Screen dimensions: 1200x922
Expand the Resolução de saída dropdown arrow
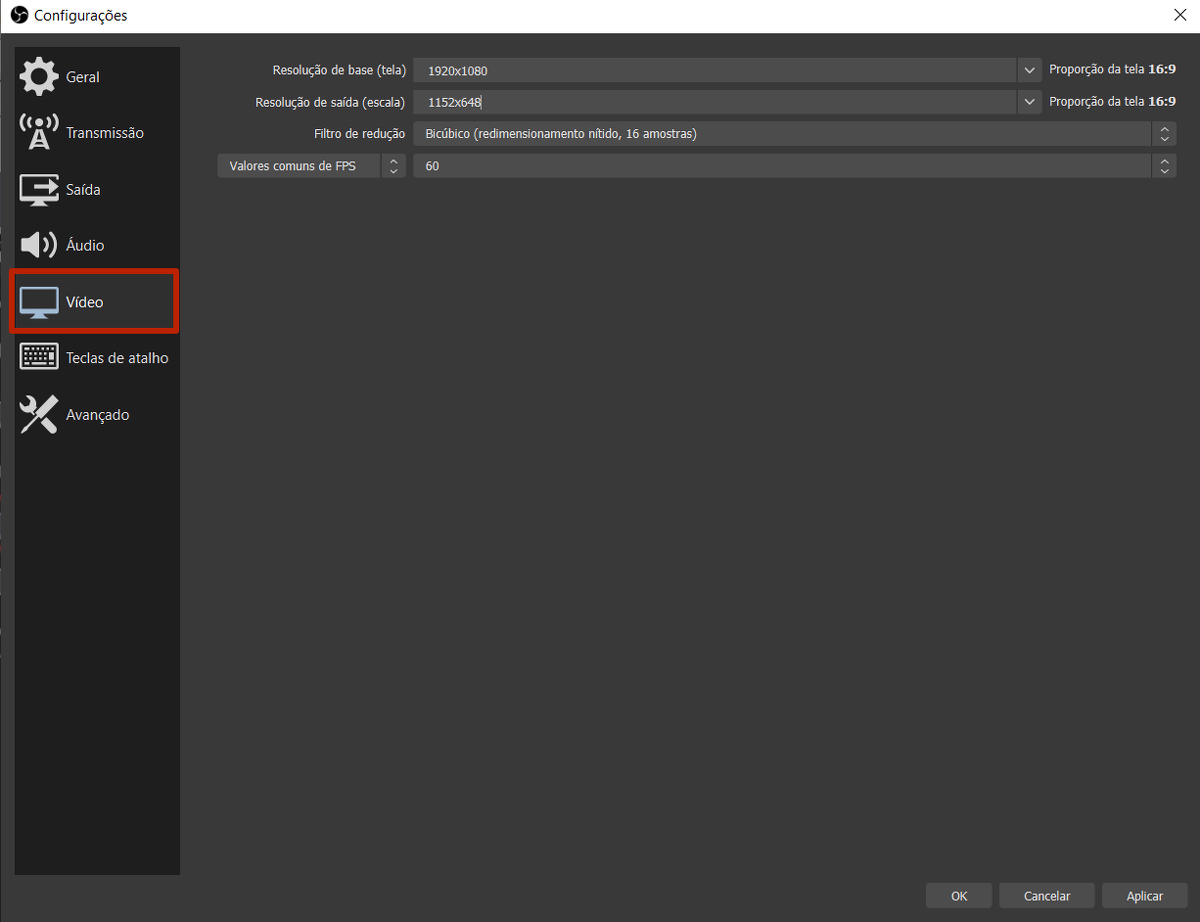[x=1029, y=102]
